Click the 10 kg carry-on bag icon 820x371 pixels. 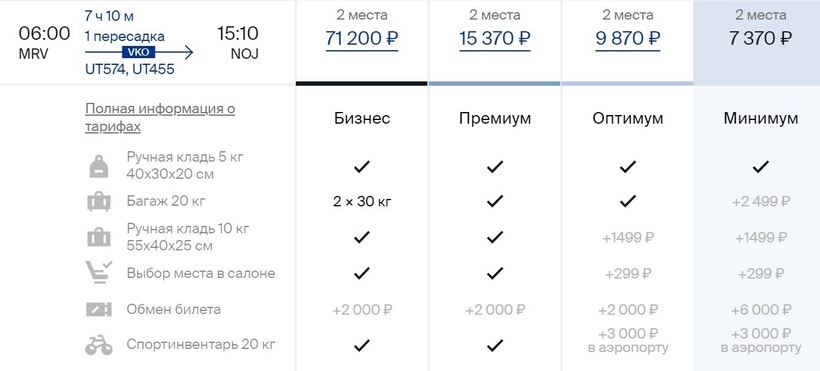pyautogui.click(x=98, y=238)
